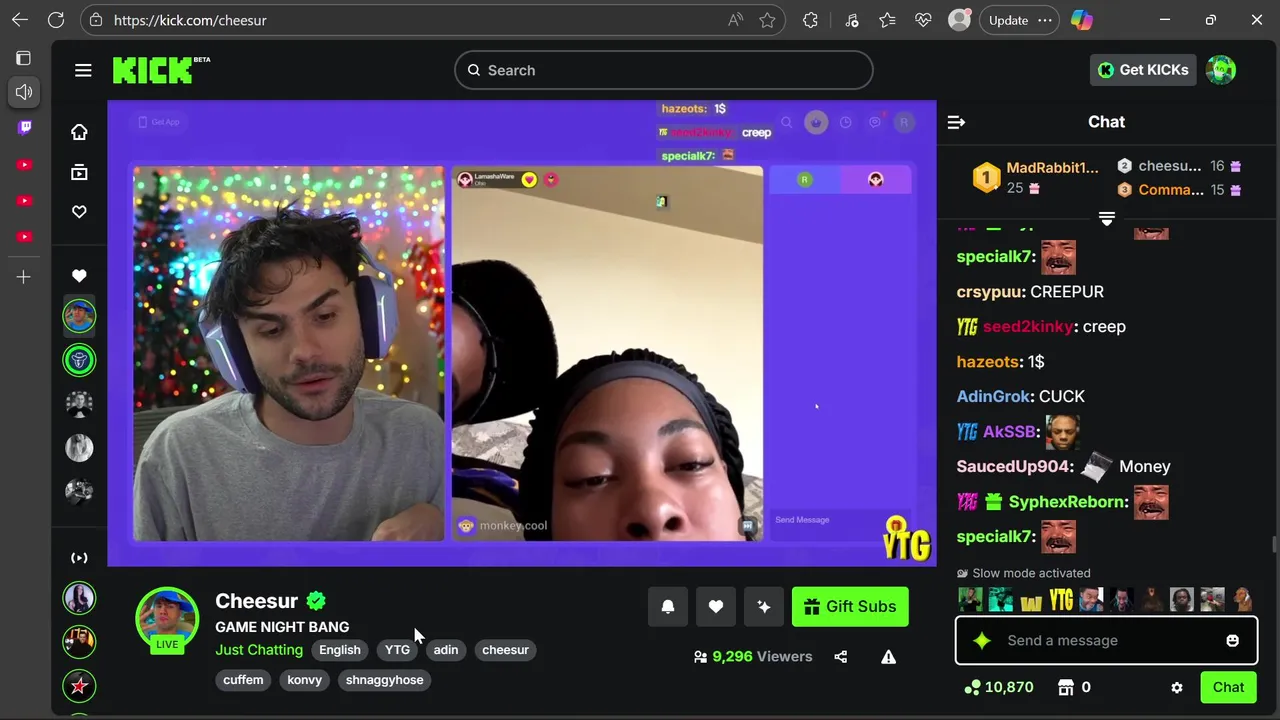Click username SaucedUp904 in chat
Image resolution: width=1280 pixels, height=720 pixels.
[1013, 467]
